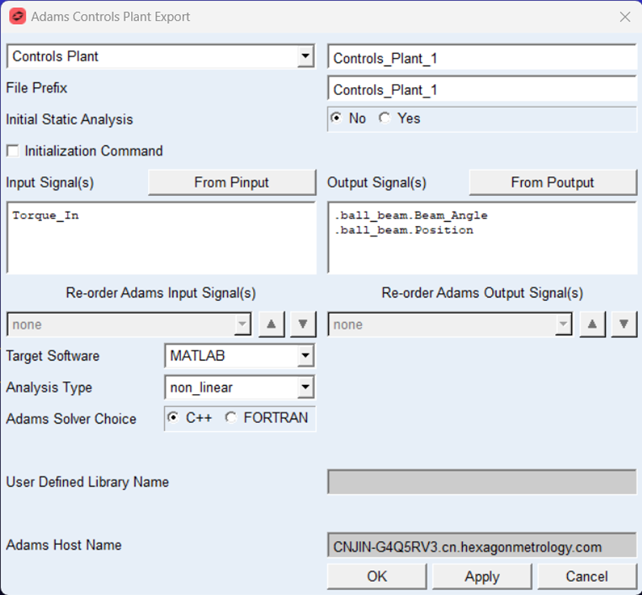Open the Controls Plant dropdown
The height and width of the screenshot is (595, 642).
coord(305,57)
